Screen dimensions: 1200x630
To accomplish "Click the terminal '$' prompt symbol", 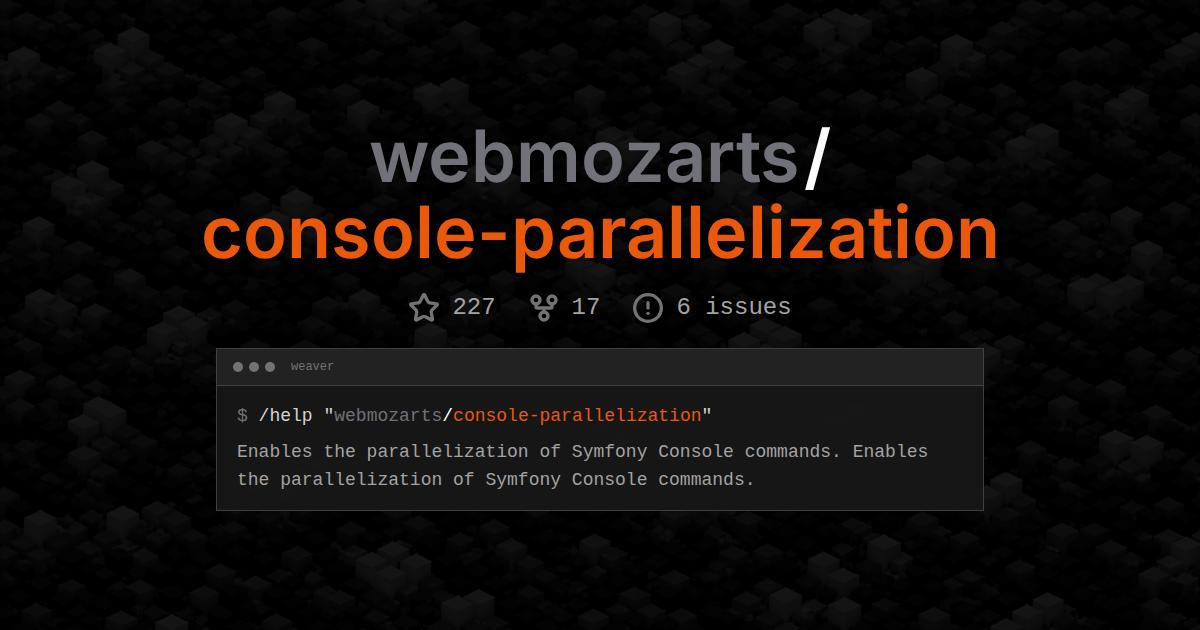I will coord(242,415).
